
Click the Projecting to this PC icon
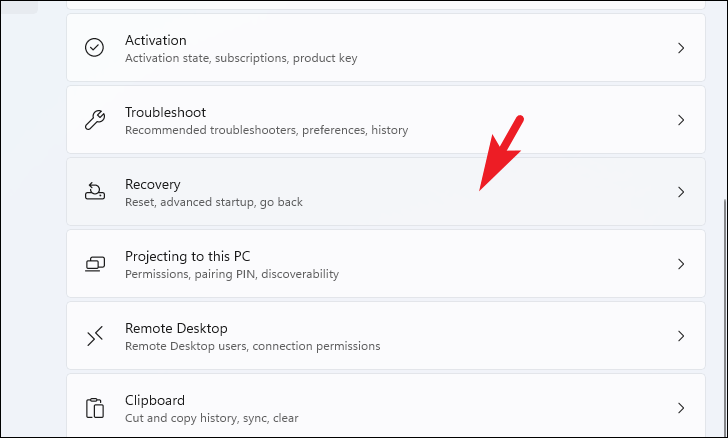pos(95,264)
